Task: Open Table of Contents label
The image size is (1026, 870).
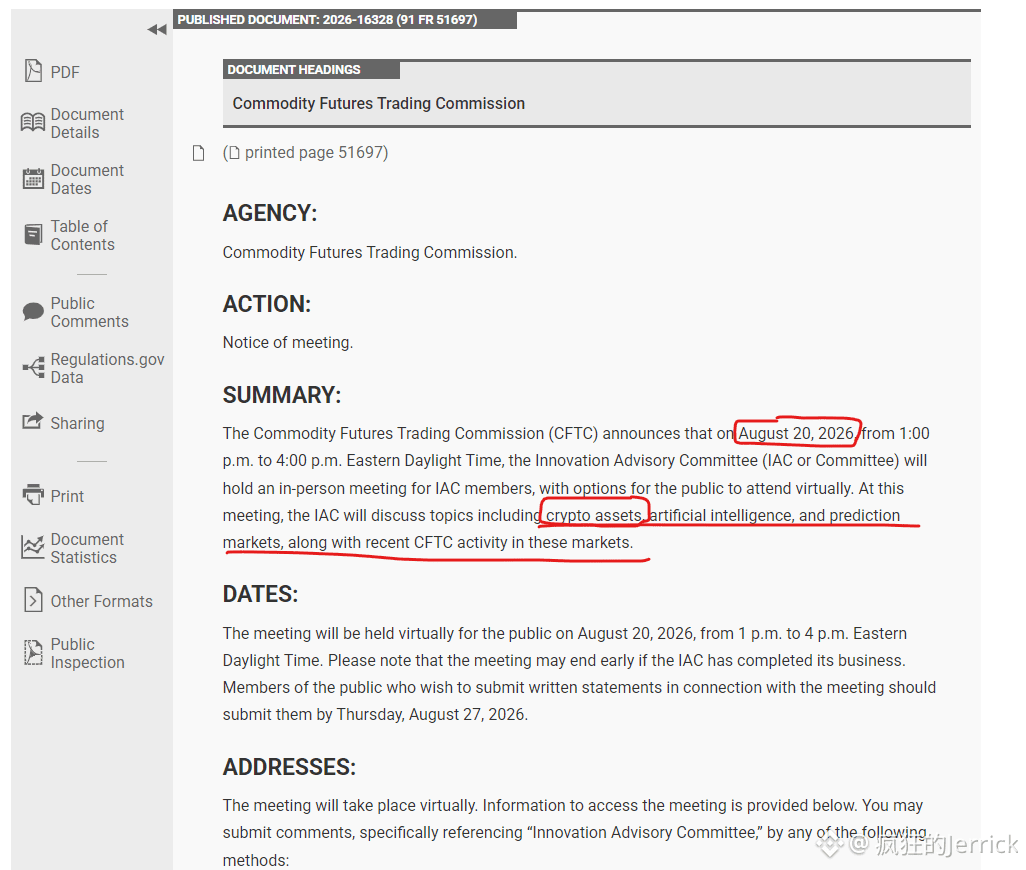Action: tap(82, 235)
